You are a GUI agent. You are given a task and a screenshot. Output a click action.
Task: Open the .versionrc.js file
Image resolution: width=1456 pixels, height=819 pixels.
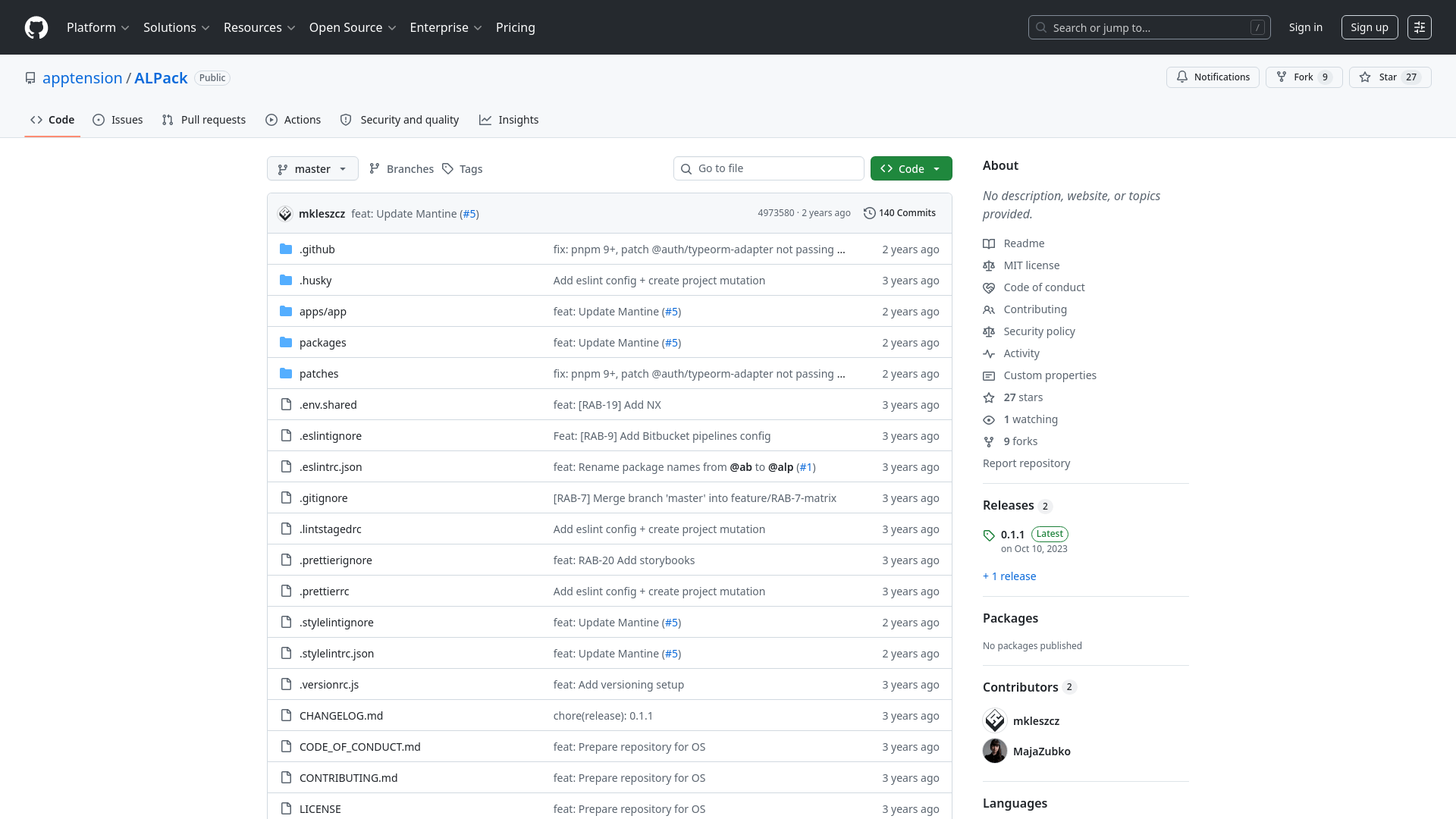tap(329, 685)
